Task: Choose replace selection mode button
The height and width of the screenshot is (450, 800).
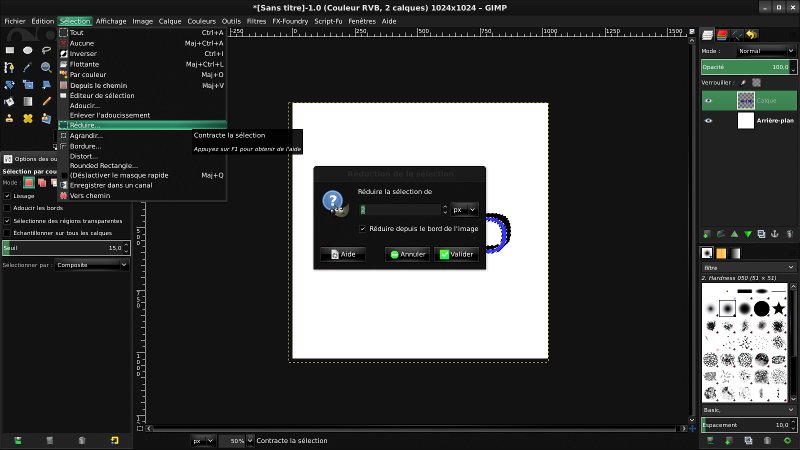Action: [x=29, y=183]
